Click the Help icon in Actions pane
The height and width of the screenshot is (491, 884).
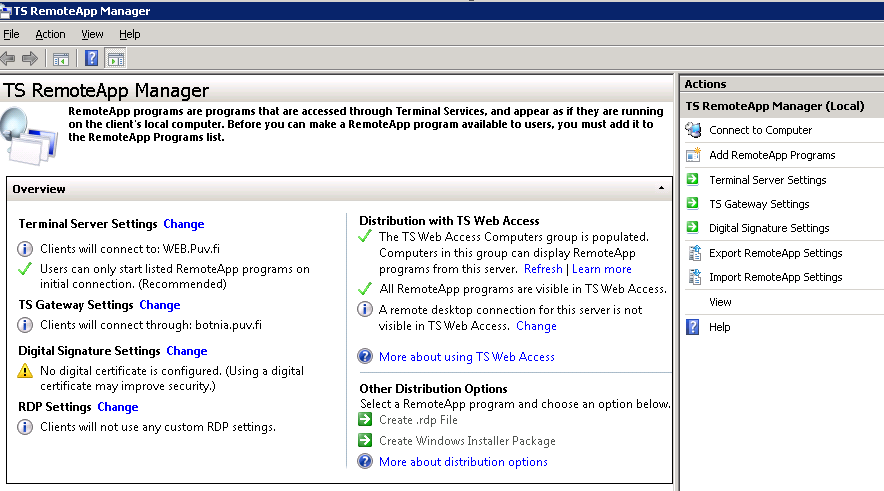pyautogui.click(x=693, y=327)
